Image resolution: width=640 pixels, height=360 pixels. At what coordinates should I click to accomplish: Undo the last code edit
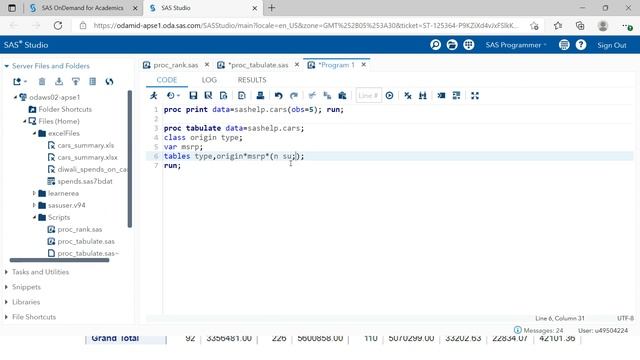[x=278, y=96]
